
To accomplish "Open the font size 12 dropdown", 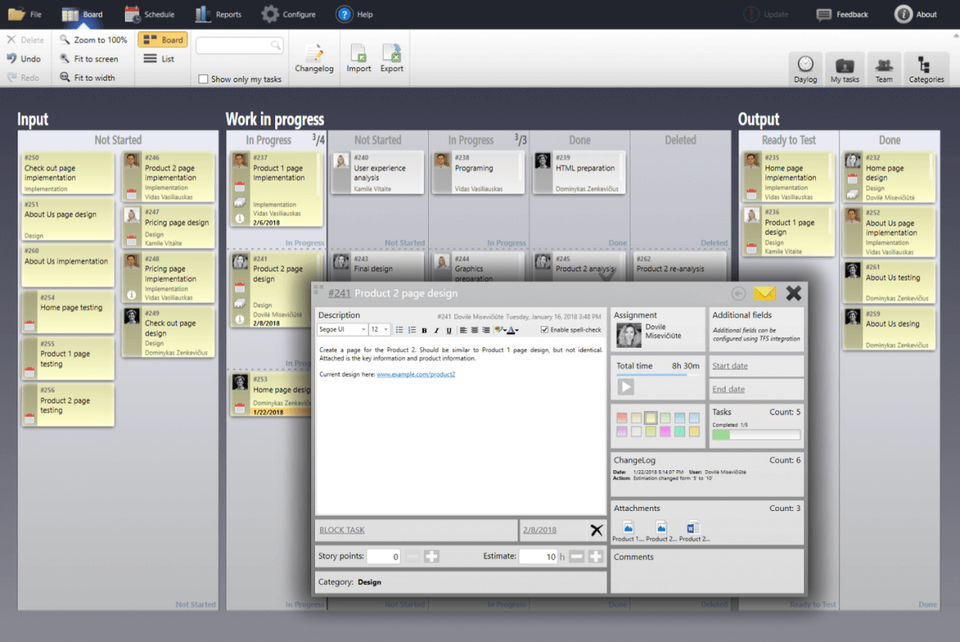I will tap(380, 330).
